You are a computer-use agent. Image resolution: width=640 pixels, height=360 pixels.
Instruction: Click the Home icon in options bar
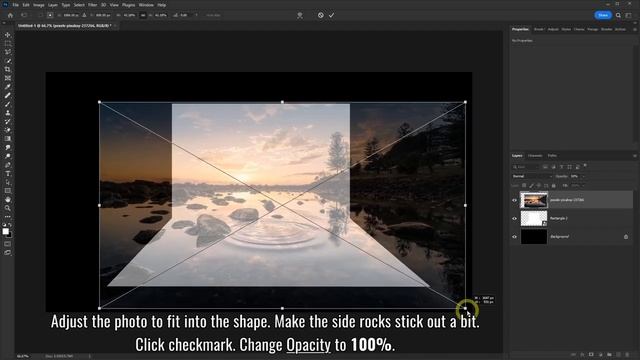point(10,15)
